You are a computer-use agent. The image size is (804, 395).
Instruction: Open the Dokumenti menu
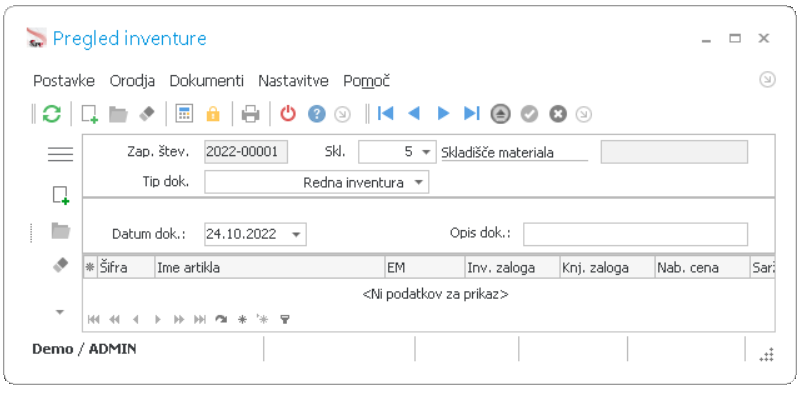(x=207, y=81)
